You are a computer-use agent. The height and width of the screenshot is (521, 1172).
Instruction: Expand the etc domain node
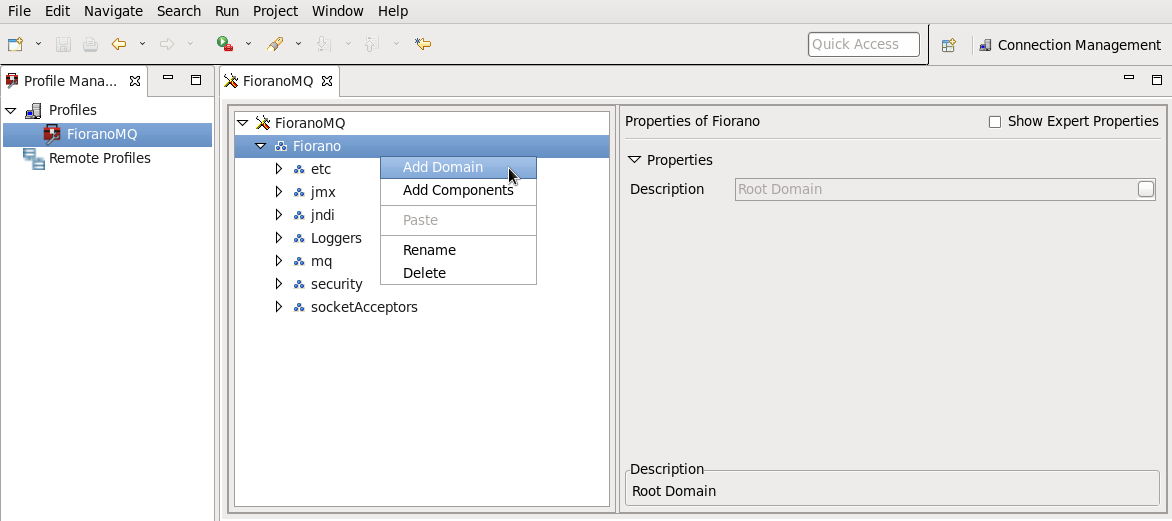[279, 169]
